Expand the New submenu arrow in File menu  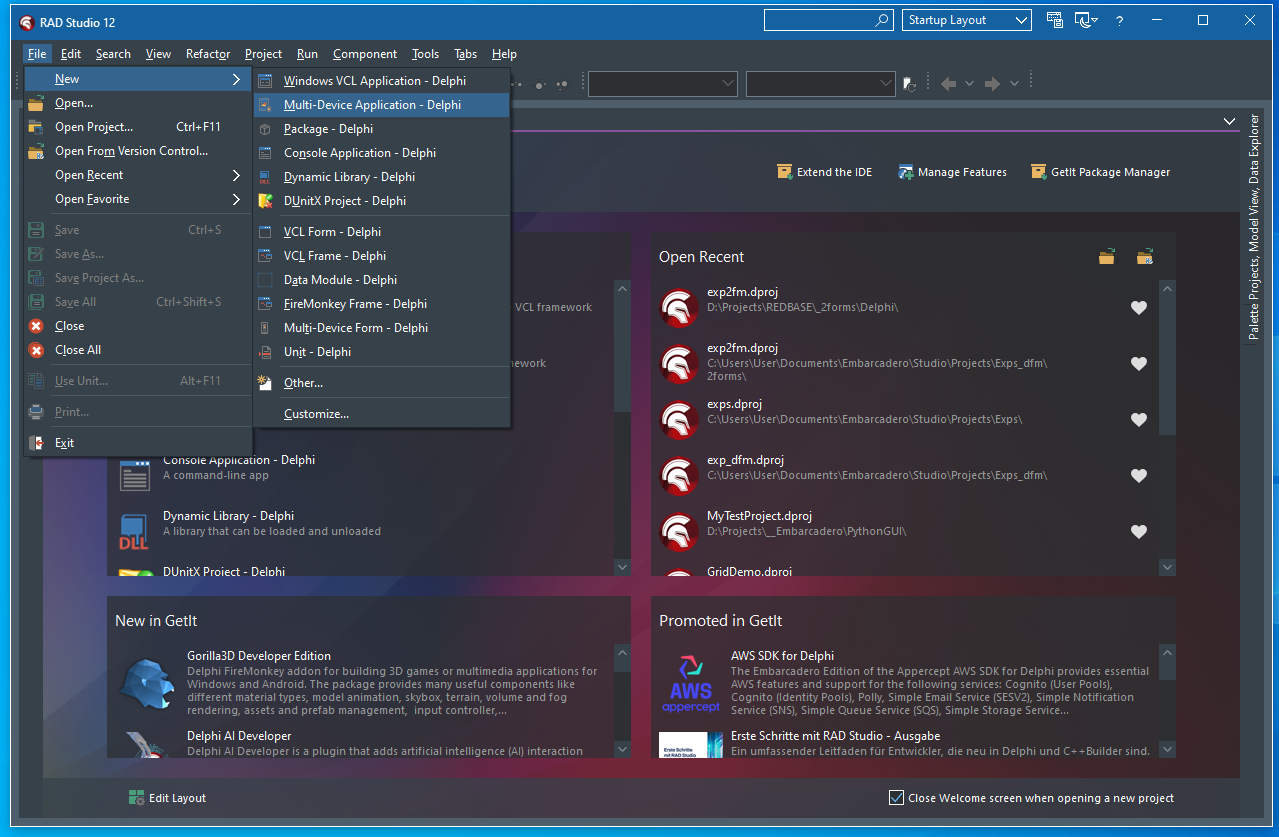(236, 79)
